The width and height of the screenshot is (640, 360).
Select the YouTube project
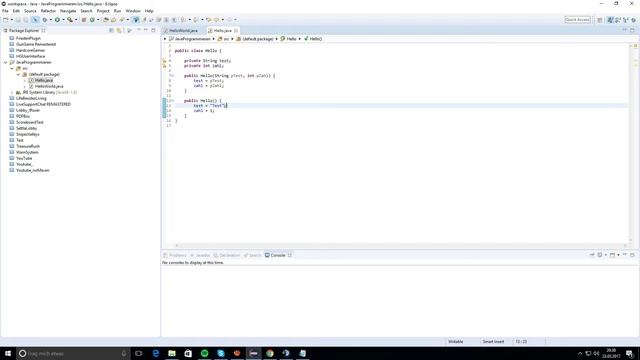pos(24,158)
